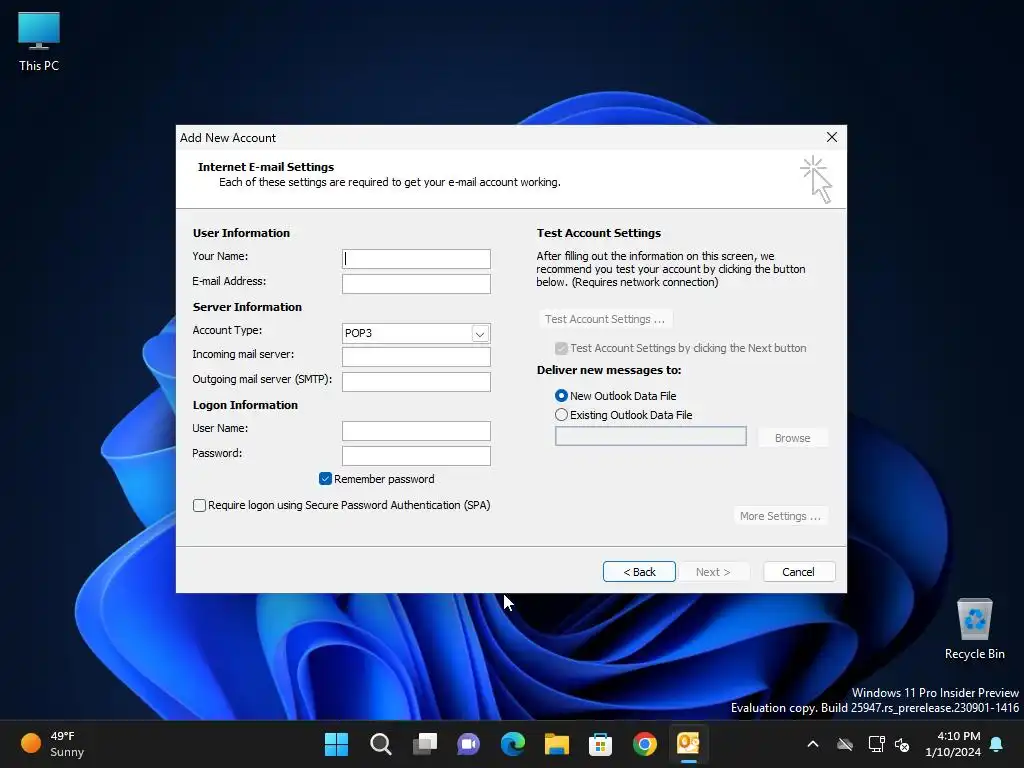The width and height of the screenshot is (1024, 768).
Task: Open the This PC desktop icon
Action: (x=39, y=42)
